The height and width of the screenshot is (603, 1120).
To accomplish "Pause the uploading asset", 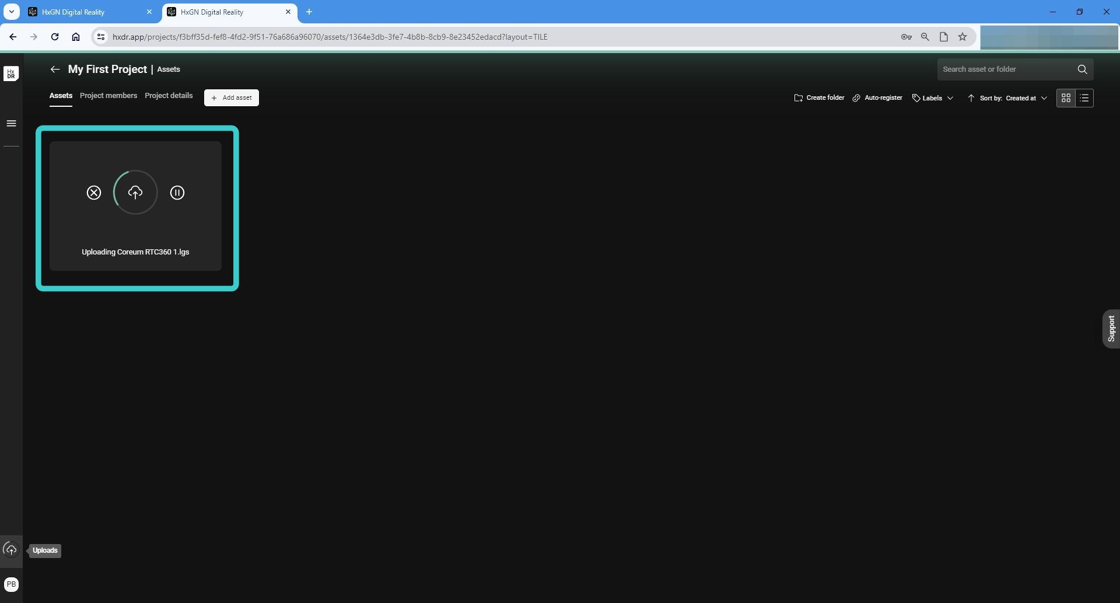I will tap(177, 193).
